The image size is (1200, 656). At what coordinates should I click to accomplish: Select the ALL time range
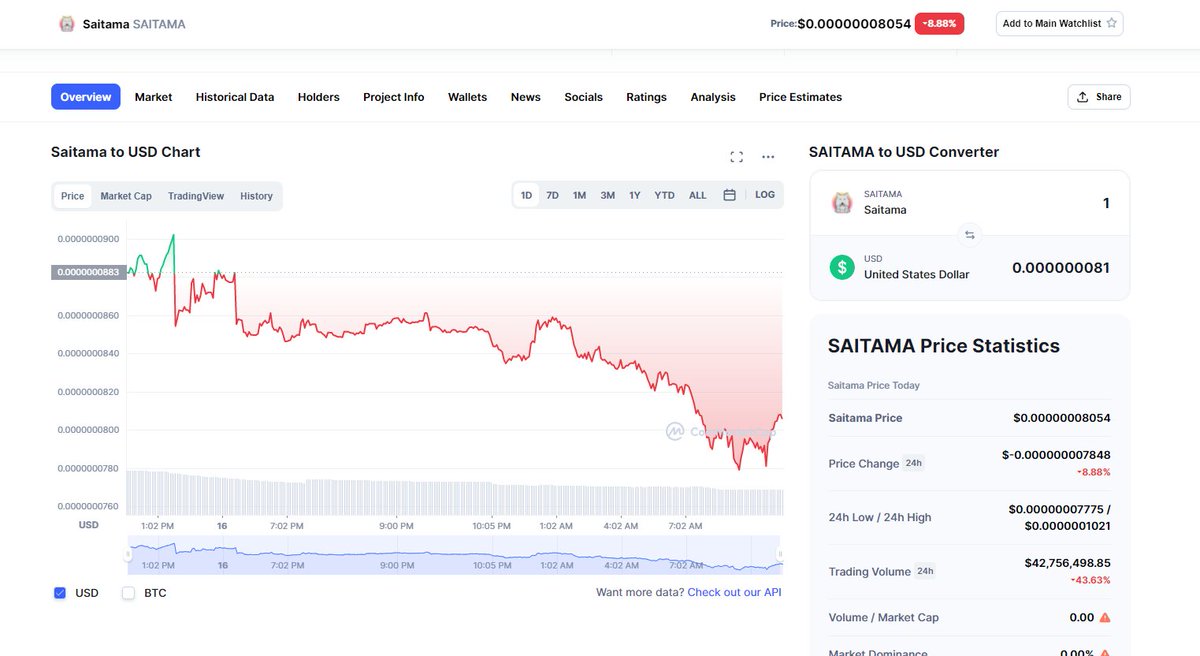pyautogui.click(x=698, y=195)
